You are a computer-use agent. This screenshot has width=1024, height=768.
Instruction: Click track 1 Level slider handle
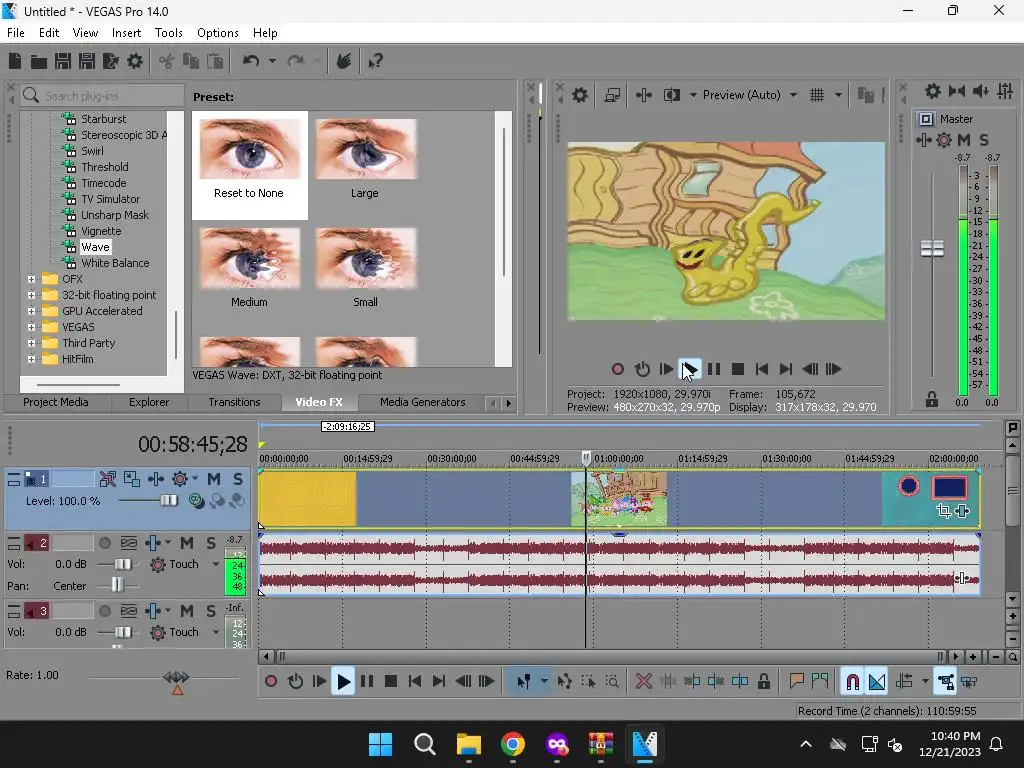point(169,501)
